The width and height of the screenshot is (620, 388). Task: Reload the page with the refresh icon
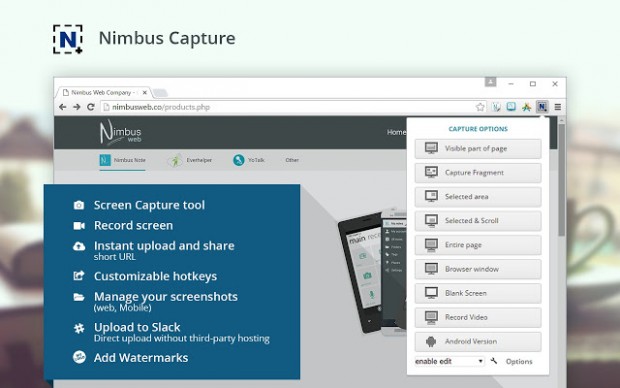(91, 107)
